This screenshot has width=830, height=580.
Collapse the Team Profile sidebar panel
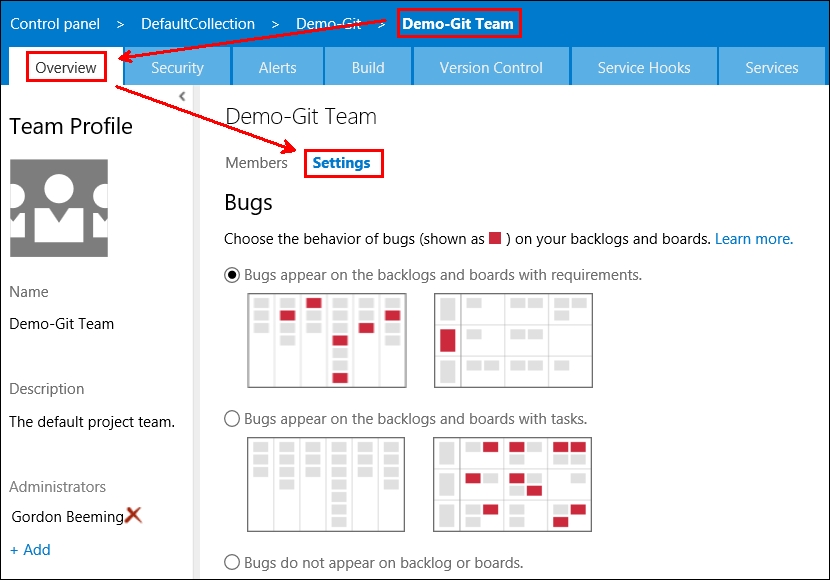click(182, 95)
